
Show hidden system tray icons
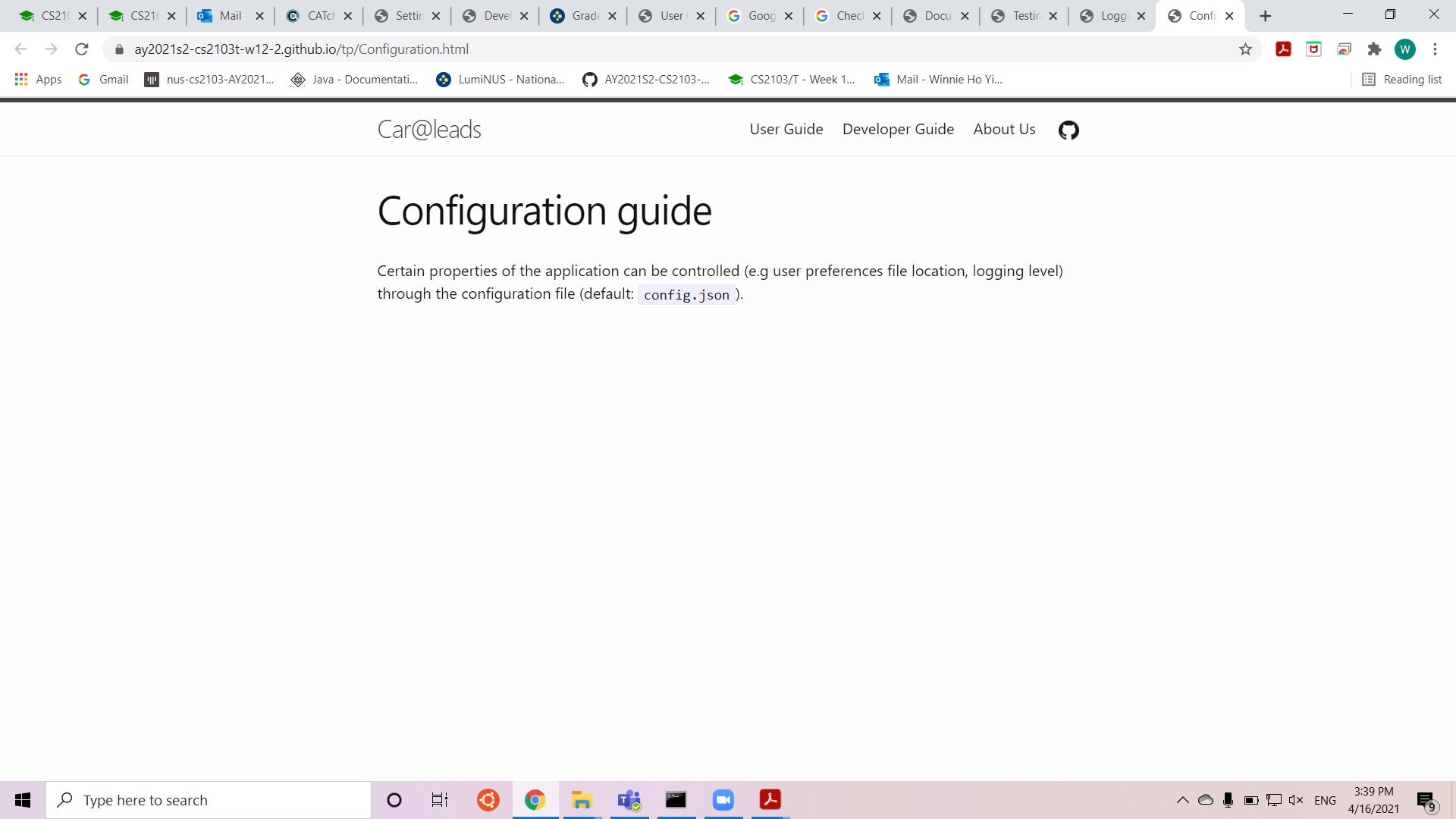point(1182,800)
